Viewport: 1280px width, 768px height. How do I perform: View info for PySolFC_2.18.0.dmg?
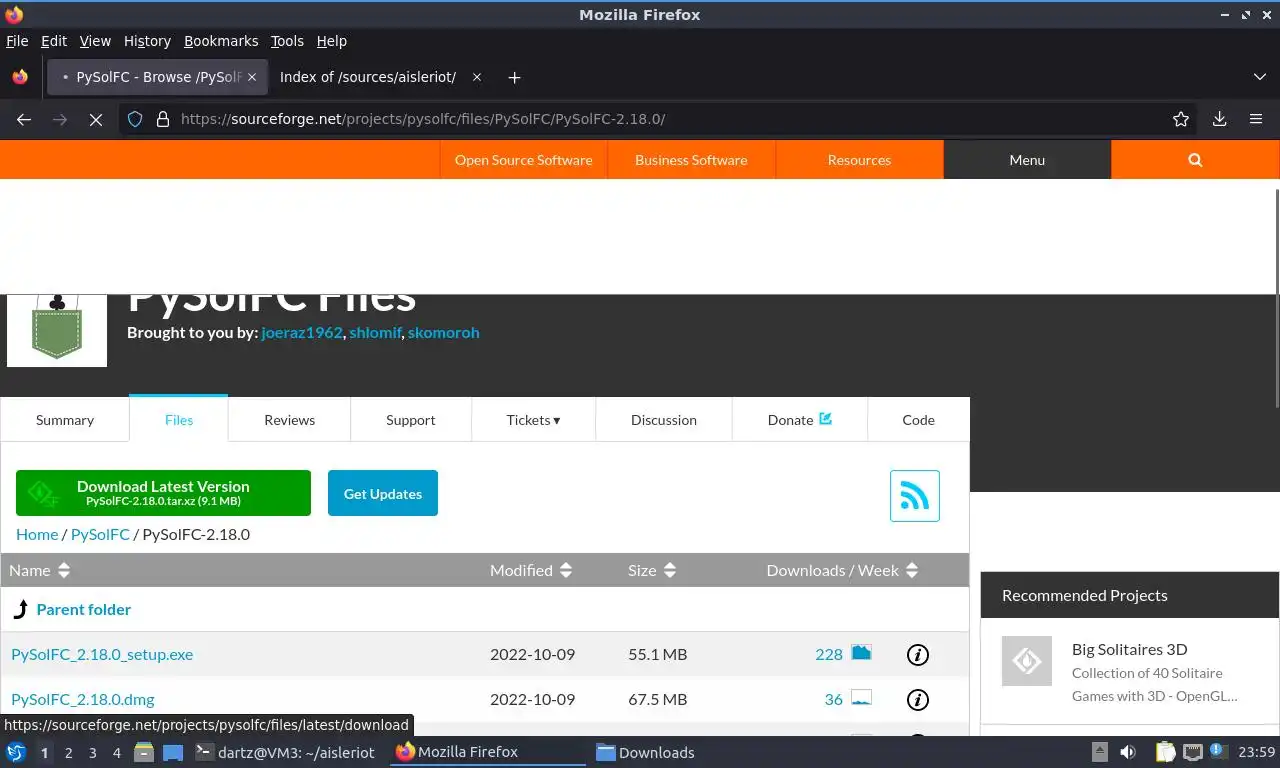918,700
